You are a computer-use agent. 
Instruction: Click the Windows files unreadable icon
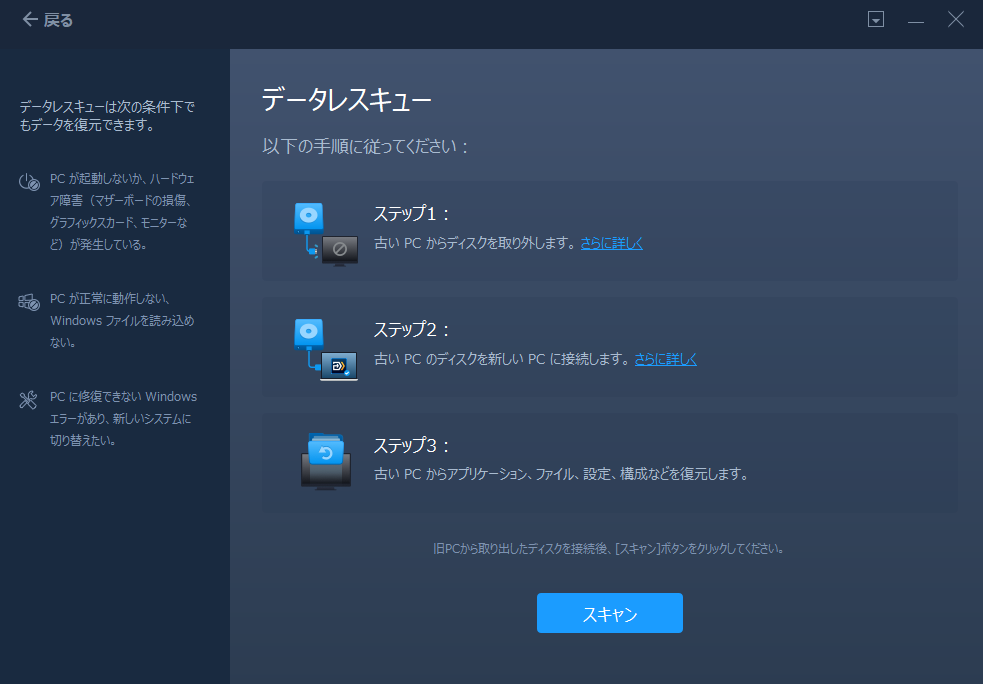pos(29,302)
